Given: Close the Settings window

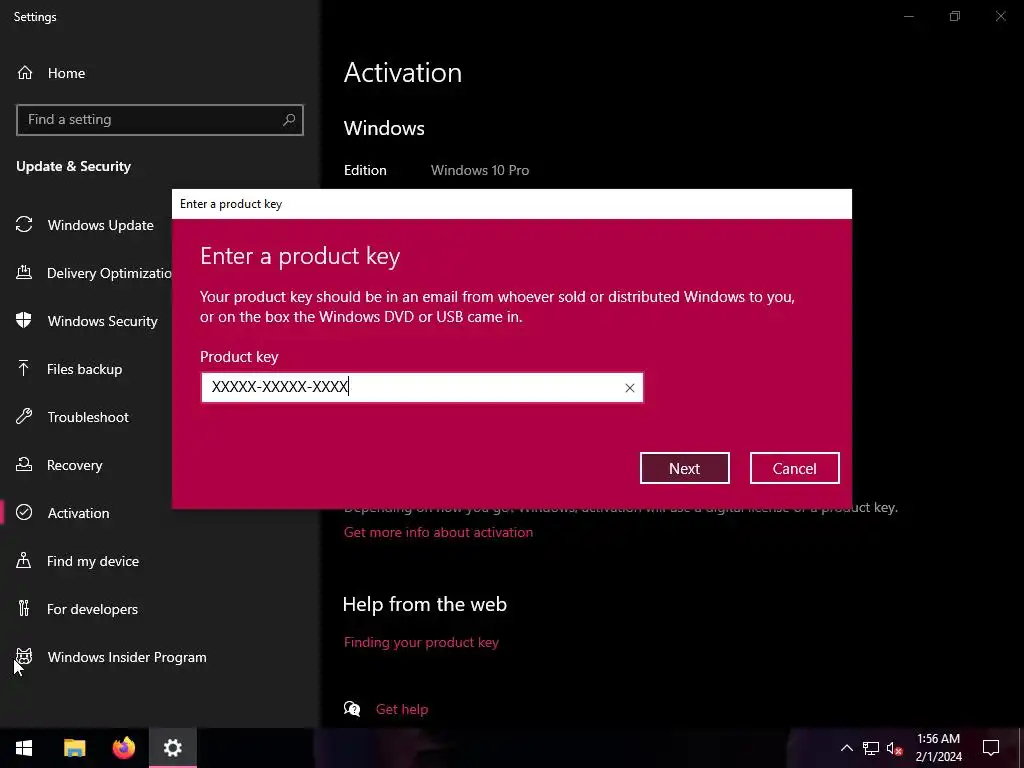Looking at the screenshot, I should [x=1000, y=16].
